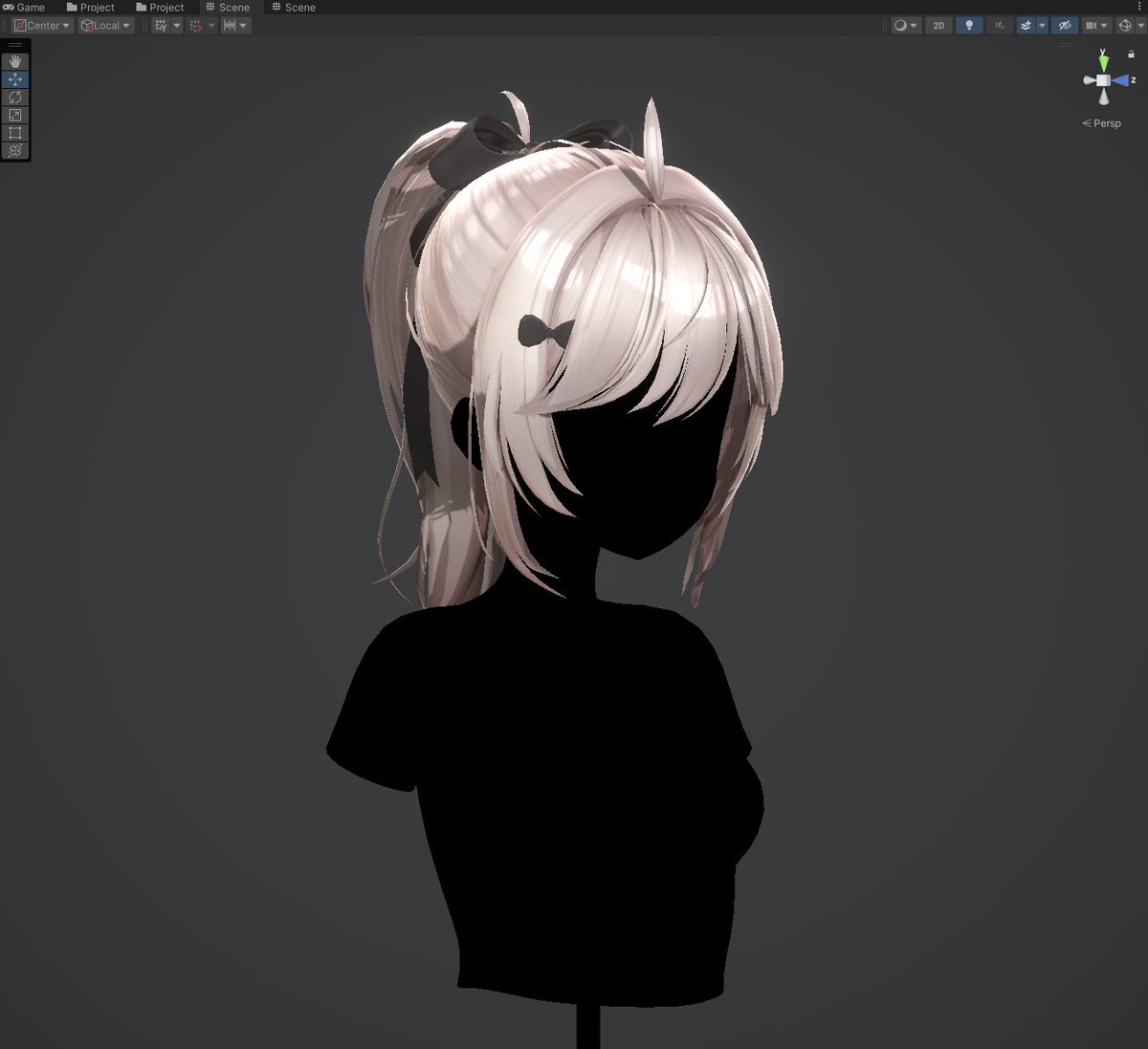Select the Rect transform tool
Image resolution: width=1148 pixels, height=1049 pixels.
pyautogui.click(x=15, y=132)
